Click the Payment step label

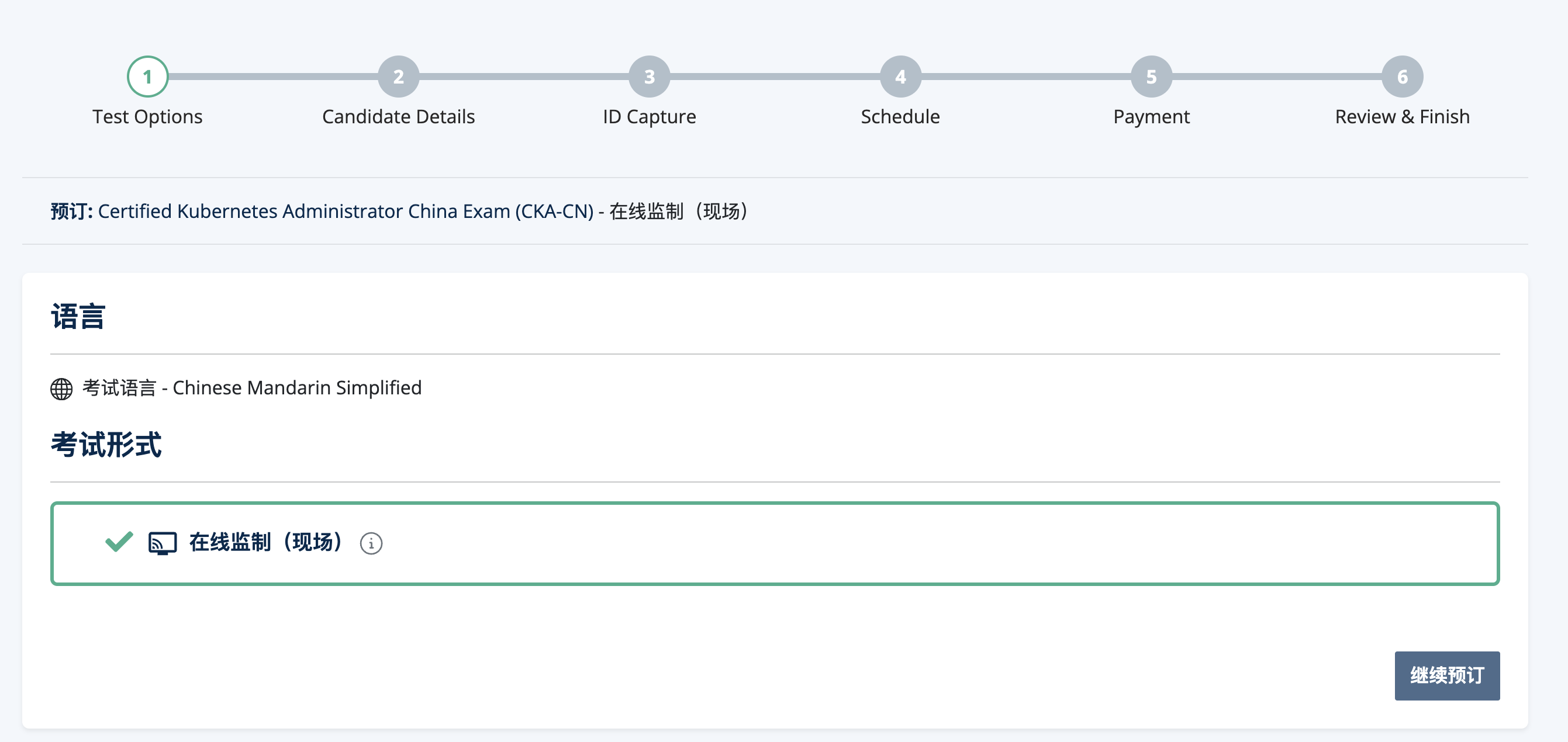1151,117
